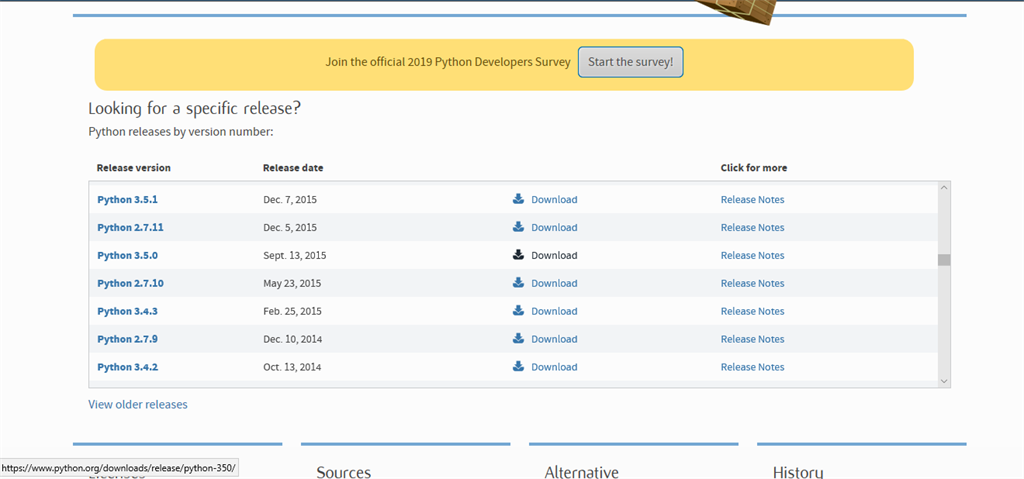Open the Python 3.4.2 release page
This screenshot has height=479, width=1024.
point(127,367)
